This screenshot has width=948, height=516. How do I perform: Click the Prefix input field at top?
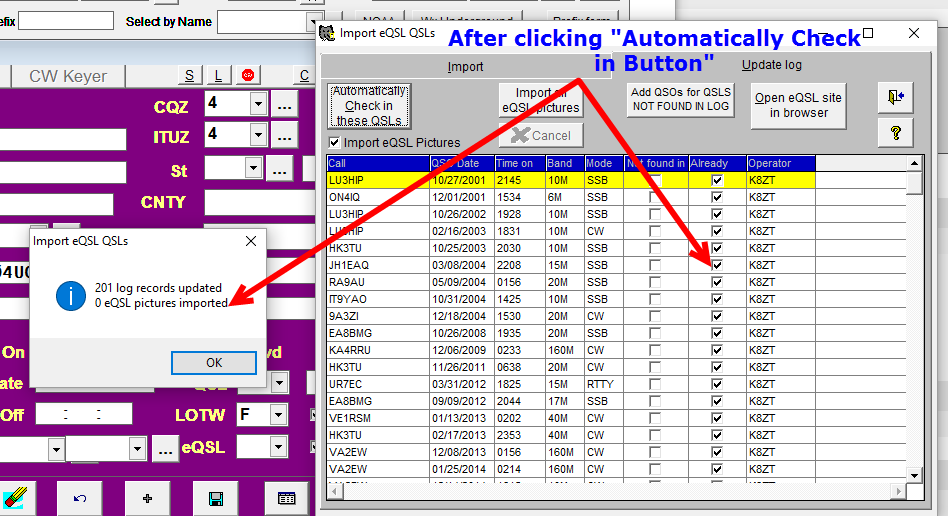[x=66, y=21]
